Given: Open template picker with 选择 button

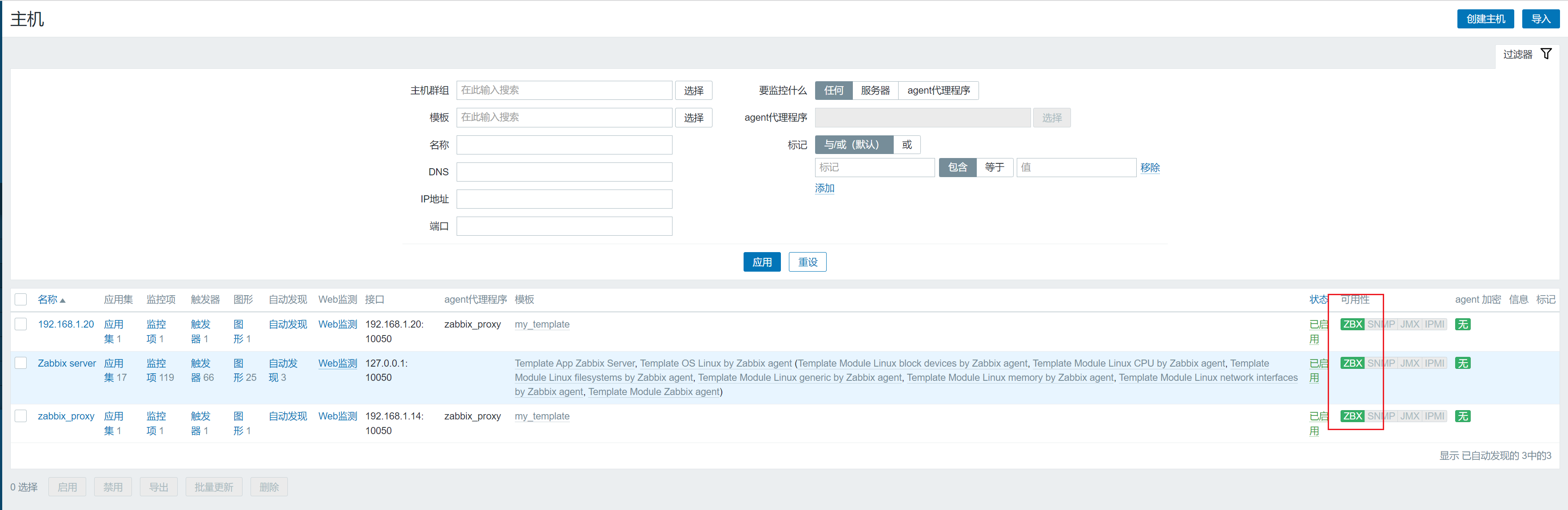Looking at the screenshot, I should click(x=693, y=118).
